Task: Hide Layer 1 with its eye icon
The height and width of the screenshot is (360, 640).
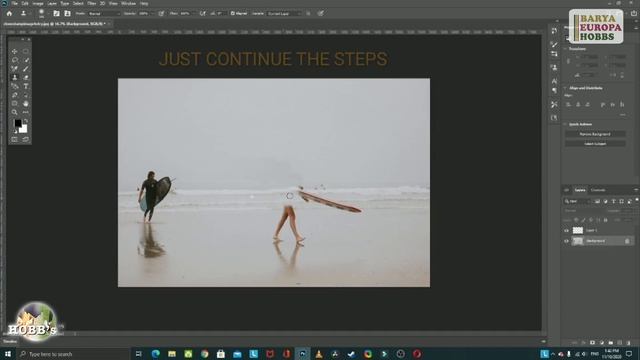Action: point(567,231)
